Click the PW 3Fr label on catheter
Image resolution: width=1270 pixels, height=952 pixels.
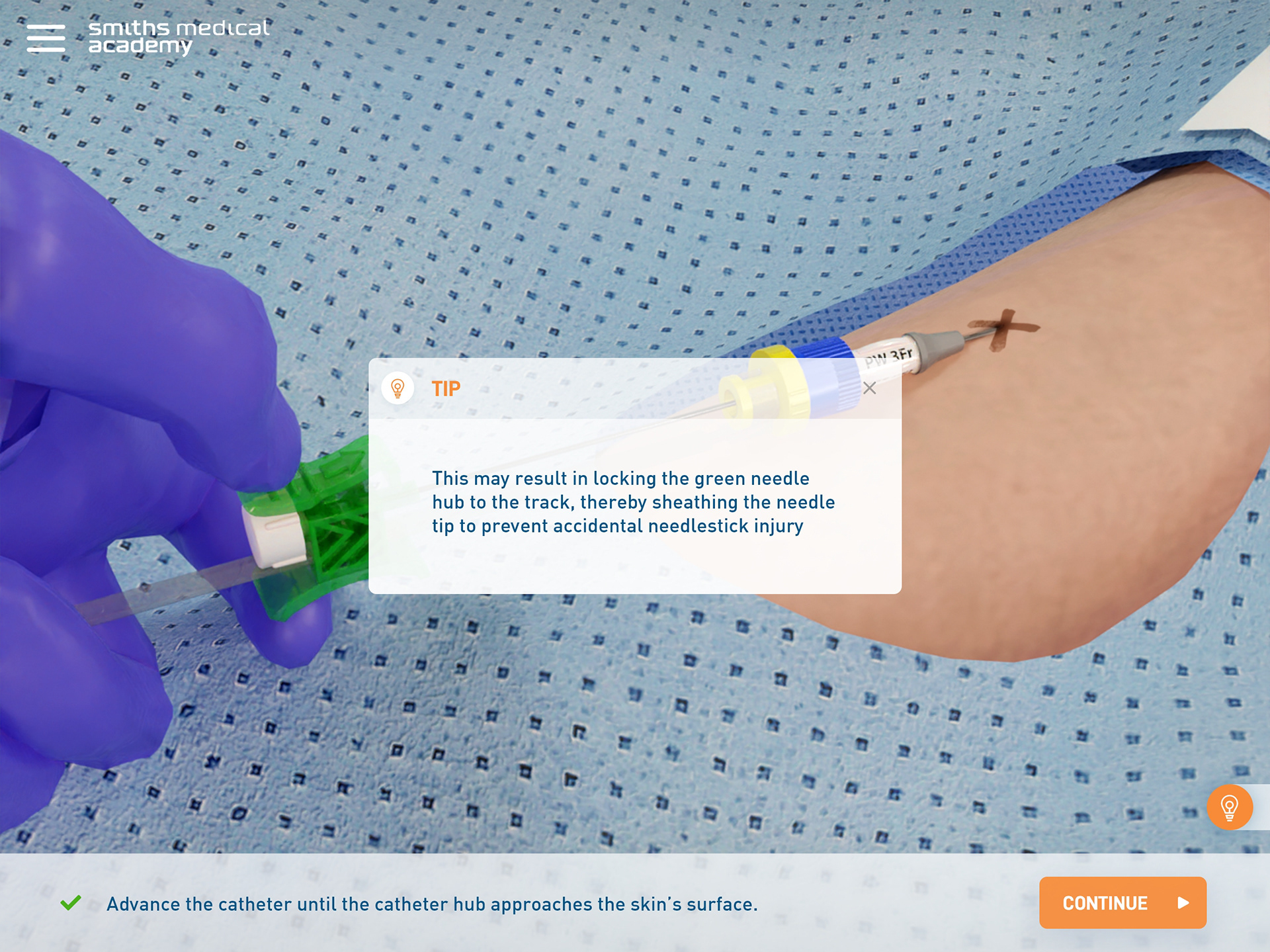click(888, 357)
